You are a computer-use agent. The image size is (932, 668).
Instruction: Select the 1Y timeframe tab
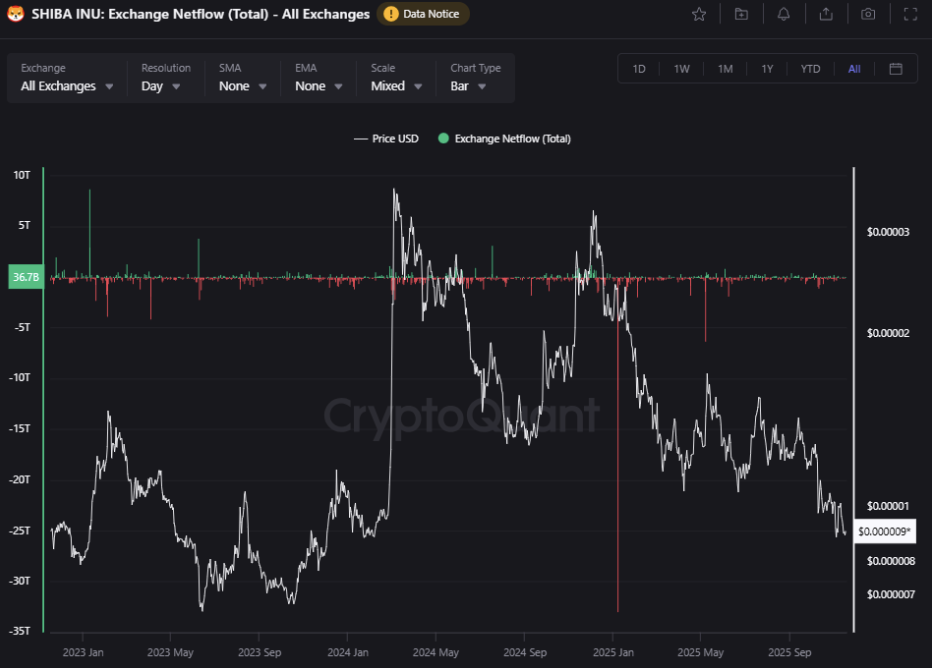(767, 69)
